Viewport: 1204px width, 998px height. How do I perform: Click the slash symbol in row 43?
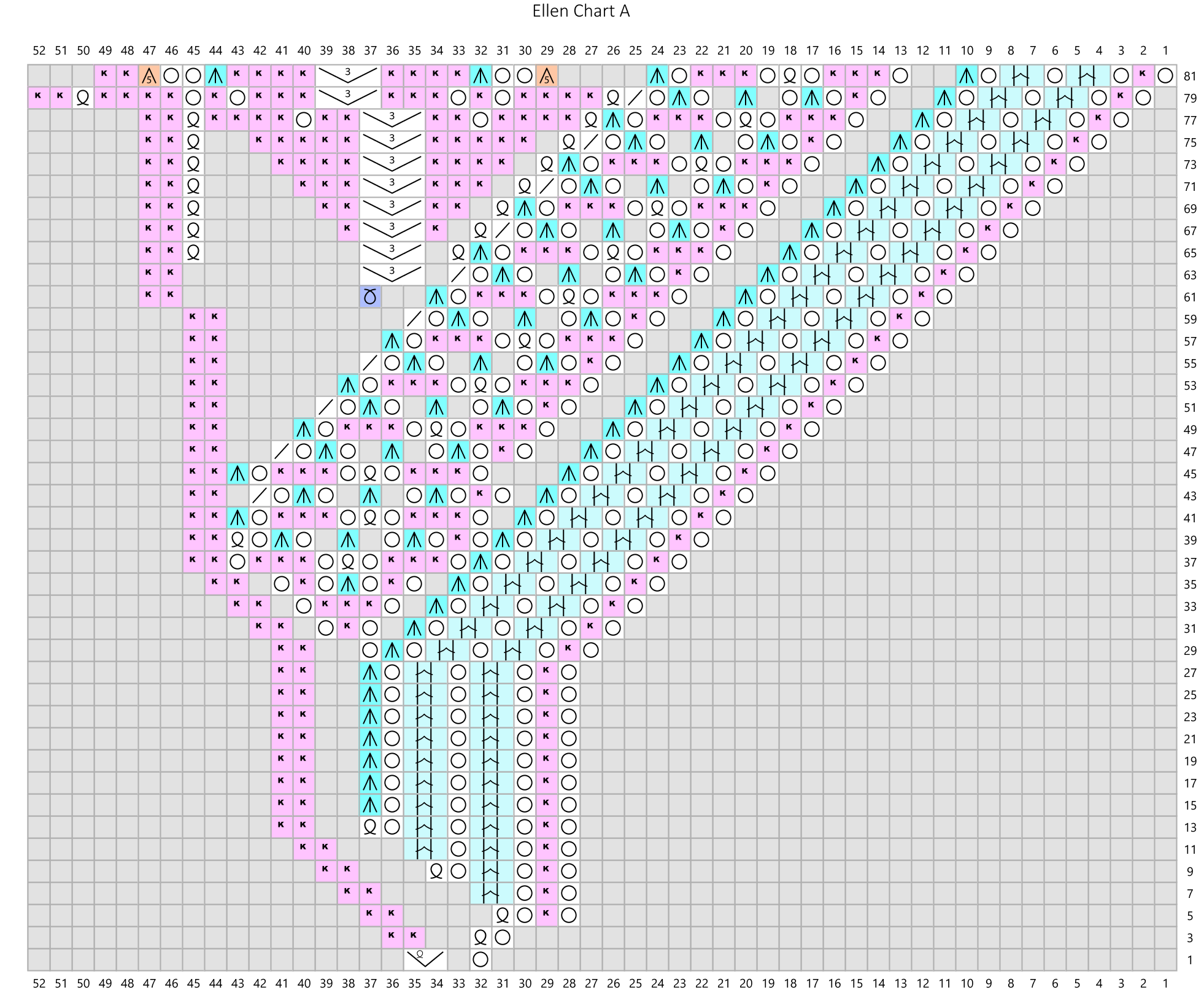[260, 495]
